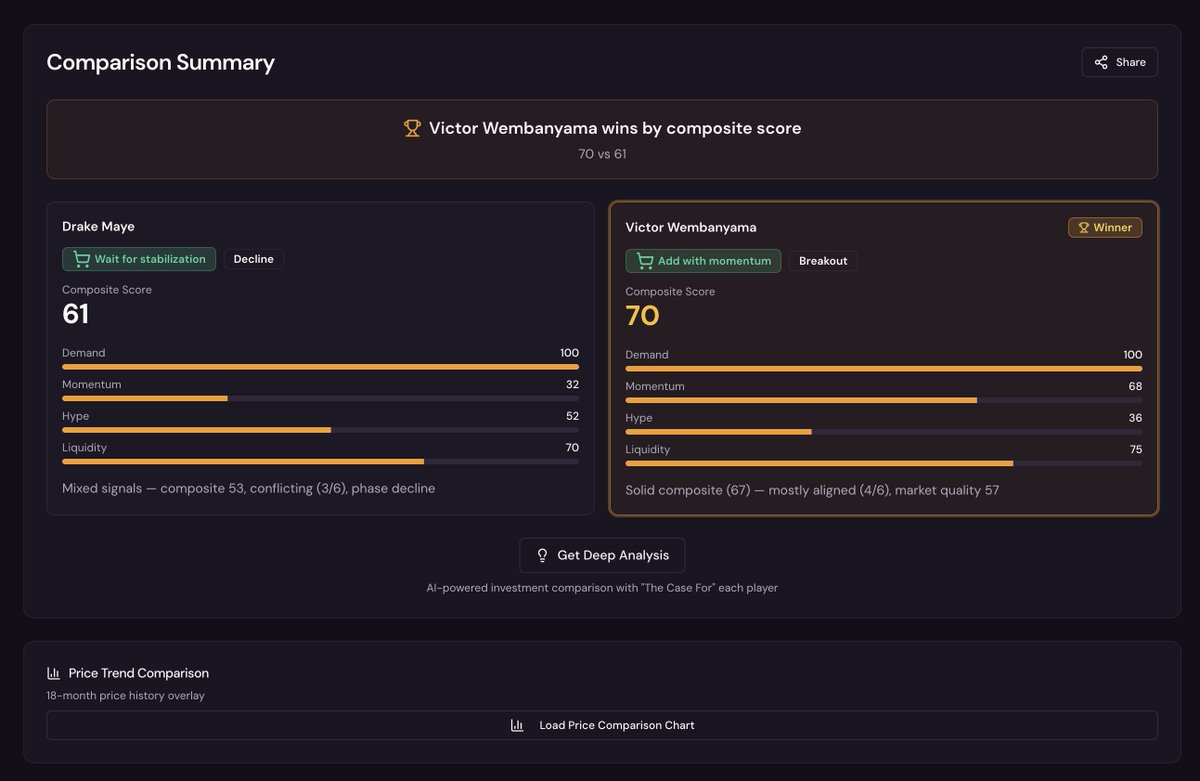Click the Decline phase tag
The image size is (1200, 781).
point(254,259)
